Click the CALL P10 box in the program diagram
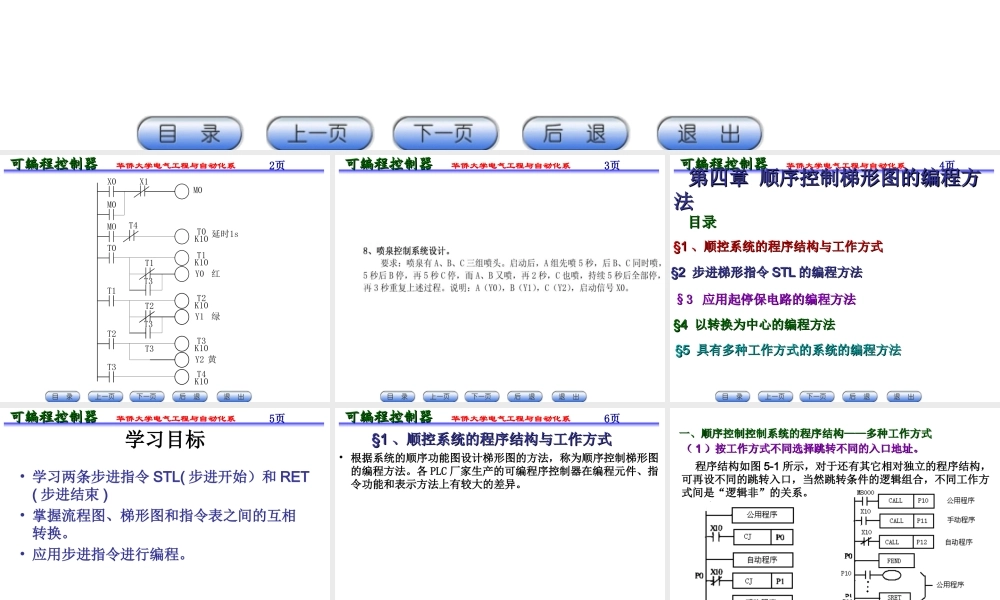Image resolution: width=1000 pixels, height=600 pixels. (x=906, y=501)
